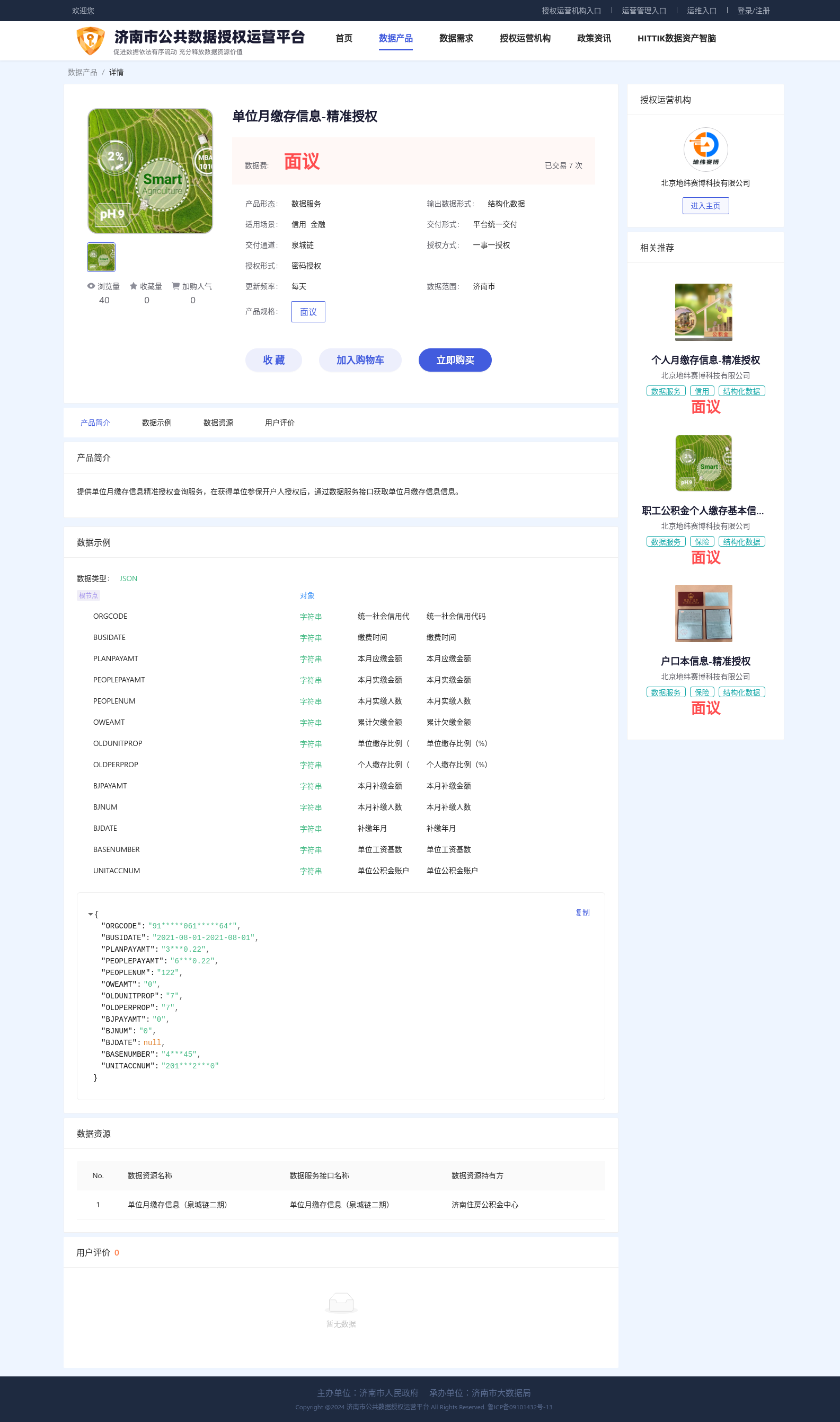Click the 暂无数据 empty inbox icon
Image resolution: width=840 pixels, height=1422 pixels.
(341, 1302)
